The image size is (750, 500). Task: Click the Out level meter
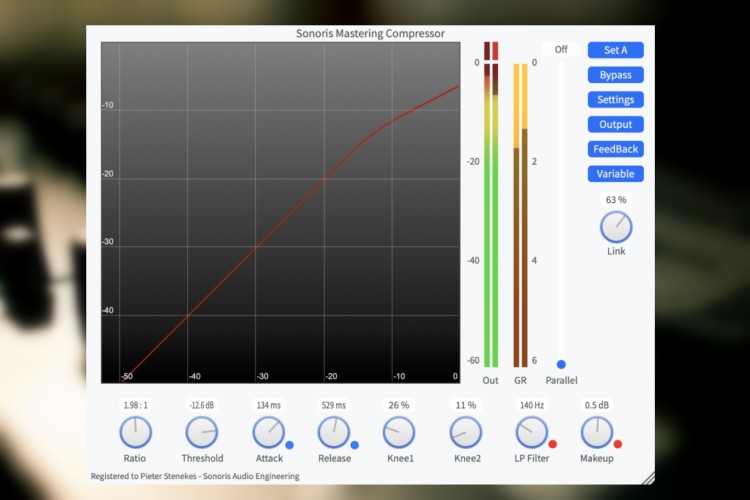(491, 215)
